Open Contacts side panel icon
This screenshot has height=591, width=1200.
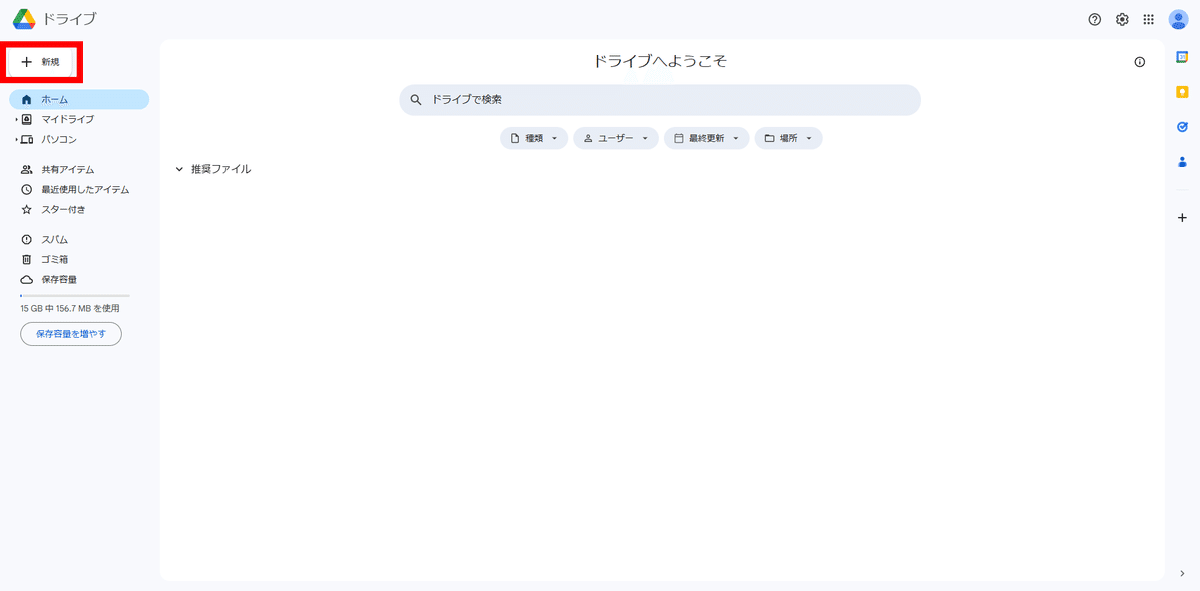[1182, 162]
